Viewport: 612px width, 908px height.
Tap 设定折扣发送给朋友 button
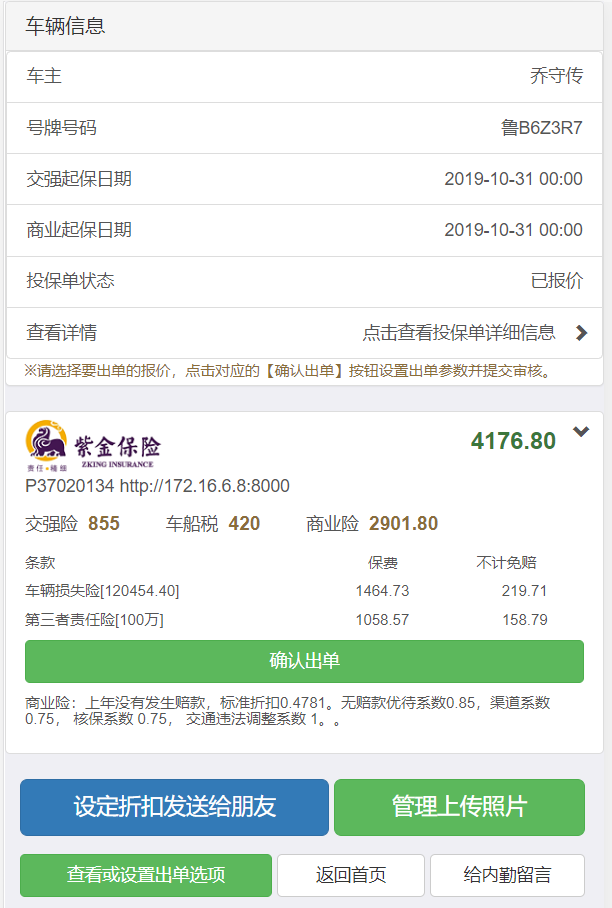(174, 807)
